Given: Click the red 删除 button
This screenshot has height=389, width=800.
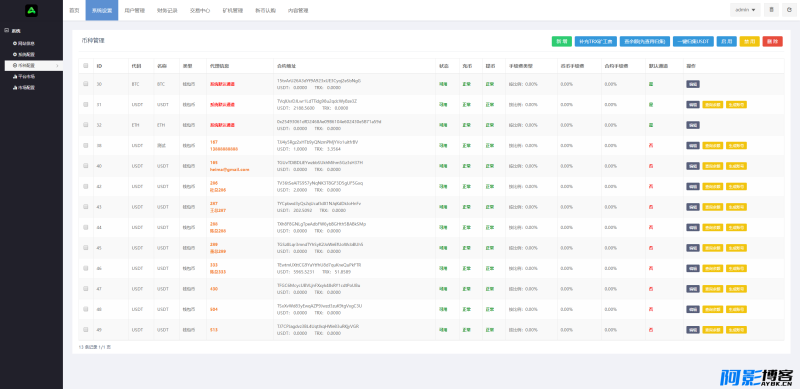Looking at the screenshot, I should tap(772, 41).
